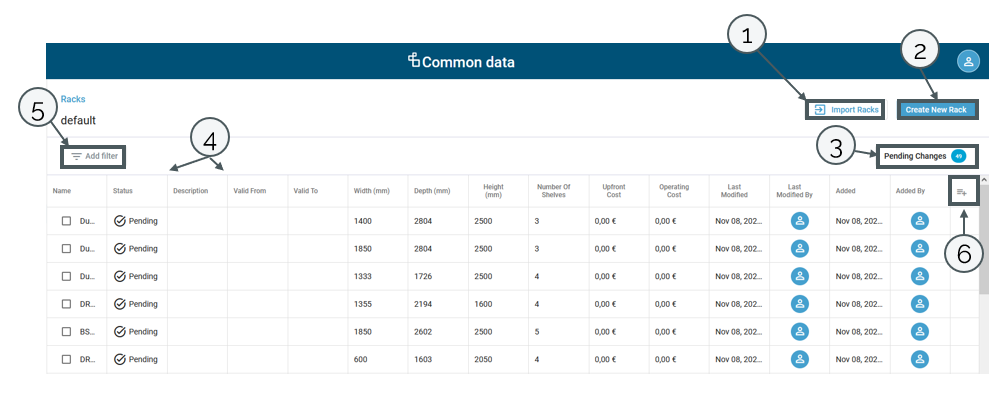
Task: Click Pending status icon in width 1355 row
Action: [x=120, y=304]
